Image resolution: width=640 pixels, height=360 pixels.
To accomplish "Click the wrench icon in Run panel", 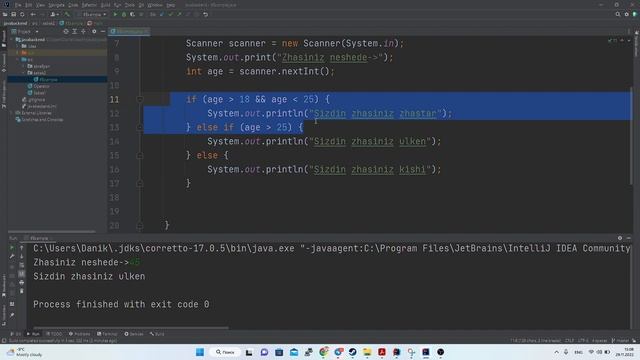I will 12,256.
